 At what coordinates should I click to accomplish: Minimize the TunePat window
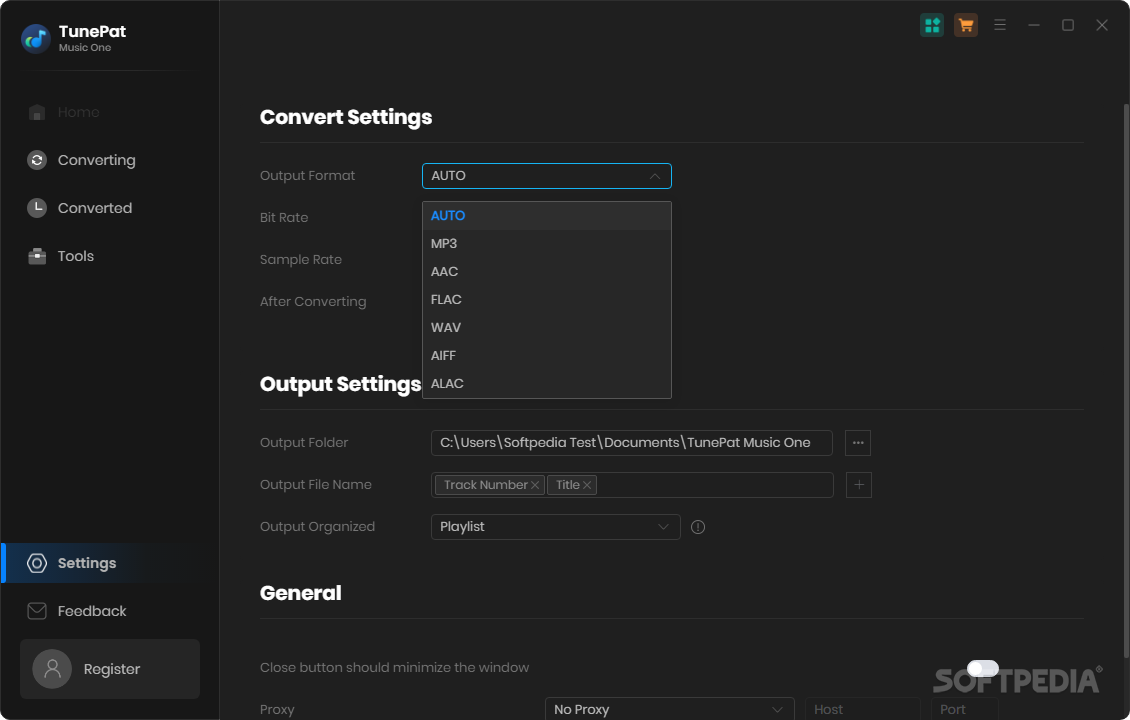click(x=1033, y=25)
